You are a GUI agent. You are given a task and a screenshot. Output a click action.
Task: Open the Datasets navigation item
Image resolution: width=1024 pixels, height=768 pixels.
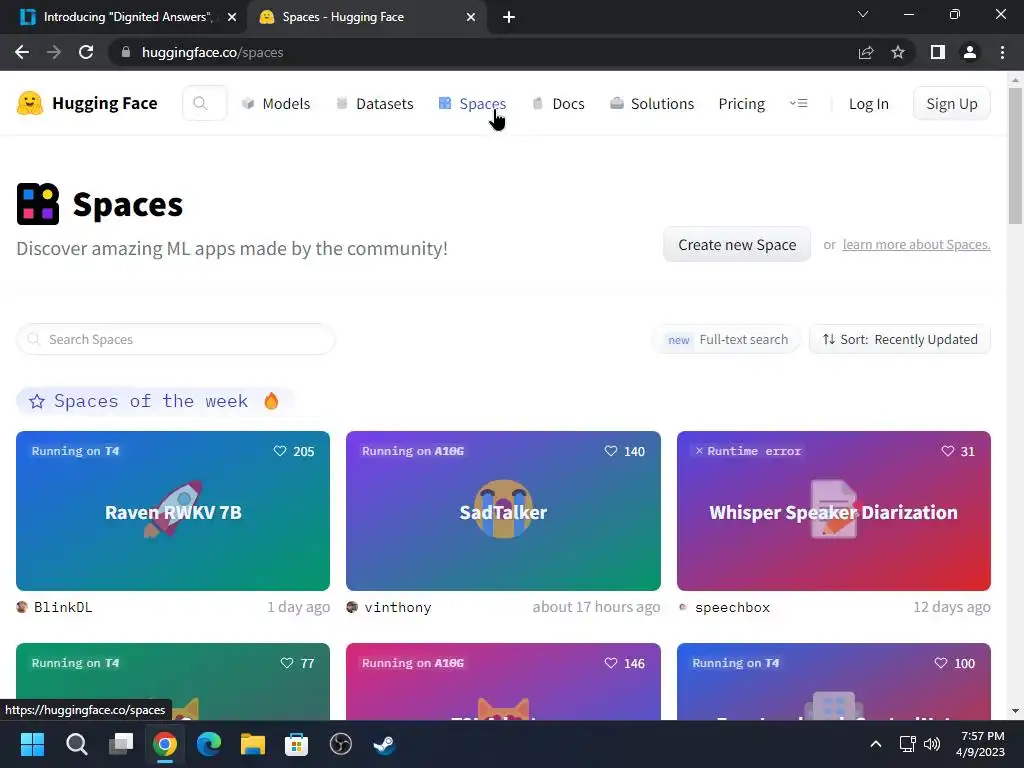tap(375, 104)
